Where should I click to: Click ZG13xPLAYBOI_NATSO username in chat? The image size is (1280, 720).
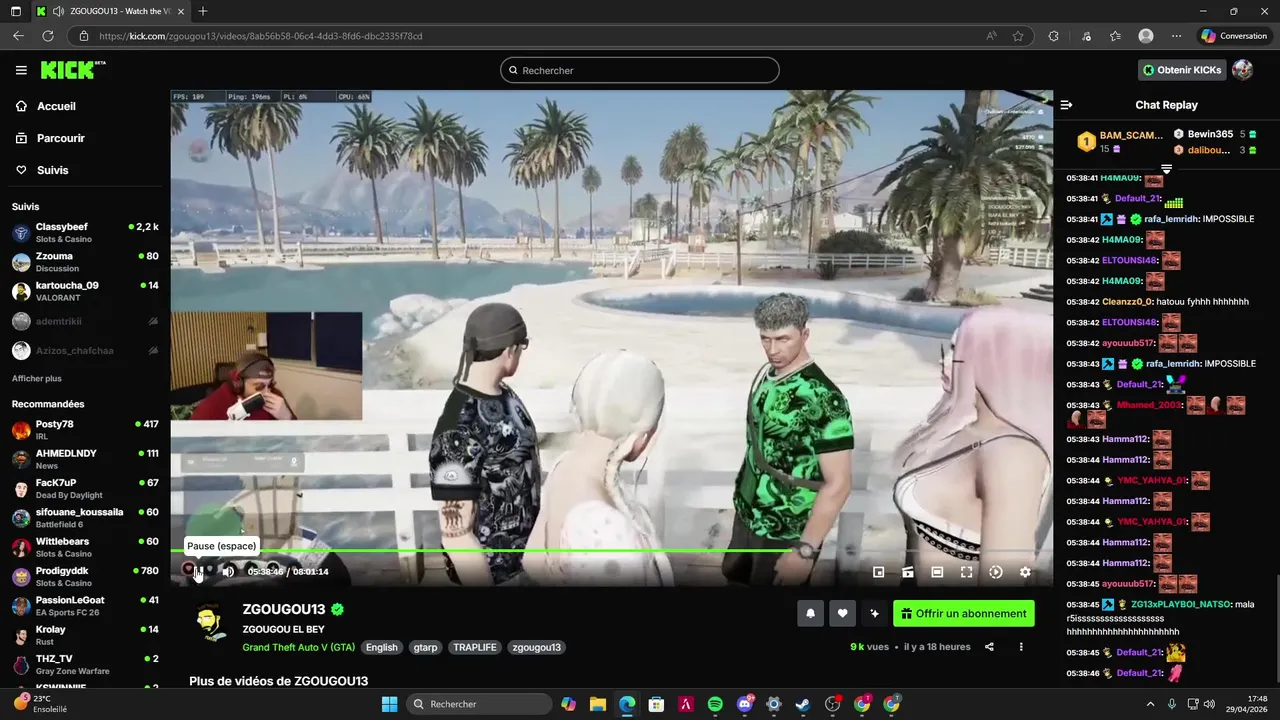1181,604
